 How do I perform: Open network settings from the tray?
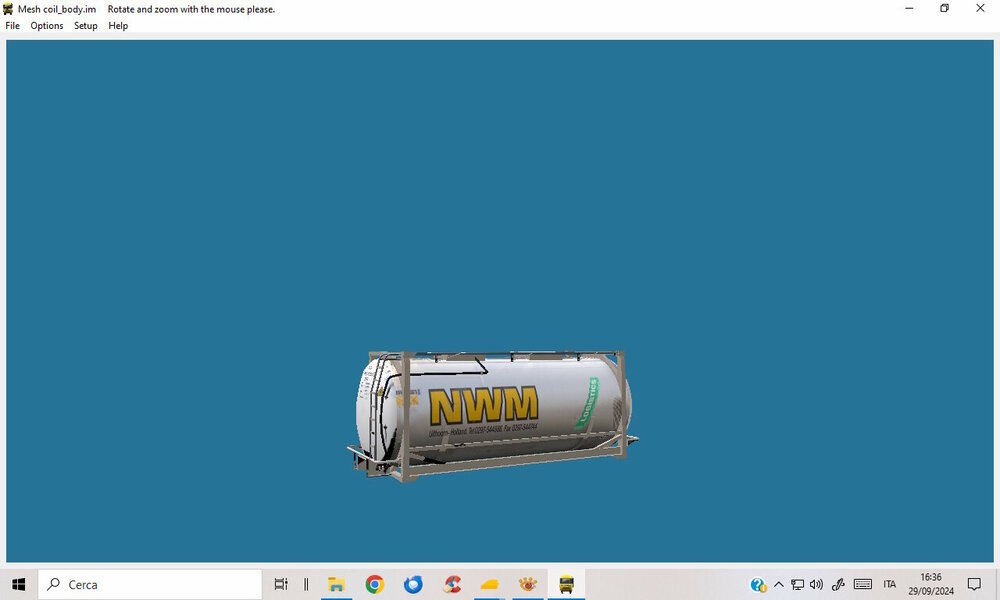pyautogui.click(x=797, y=584)
